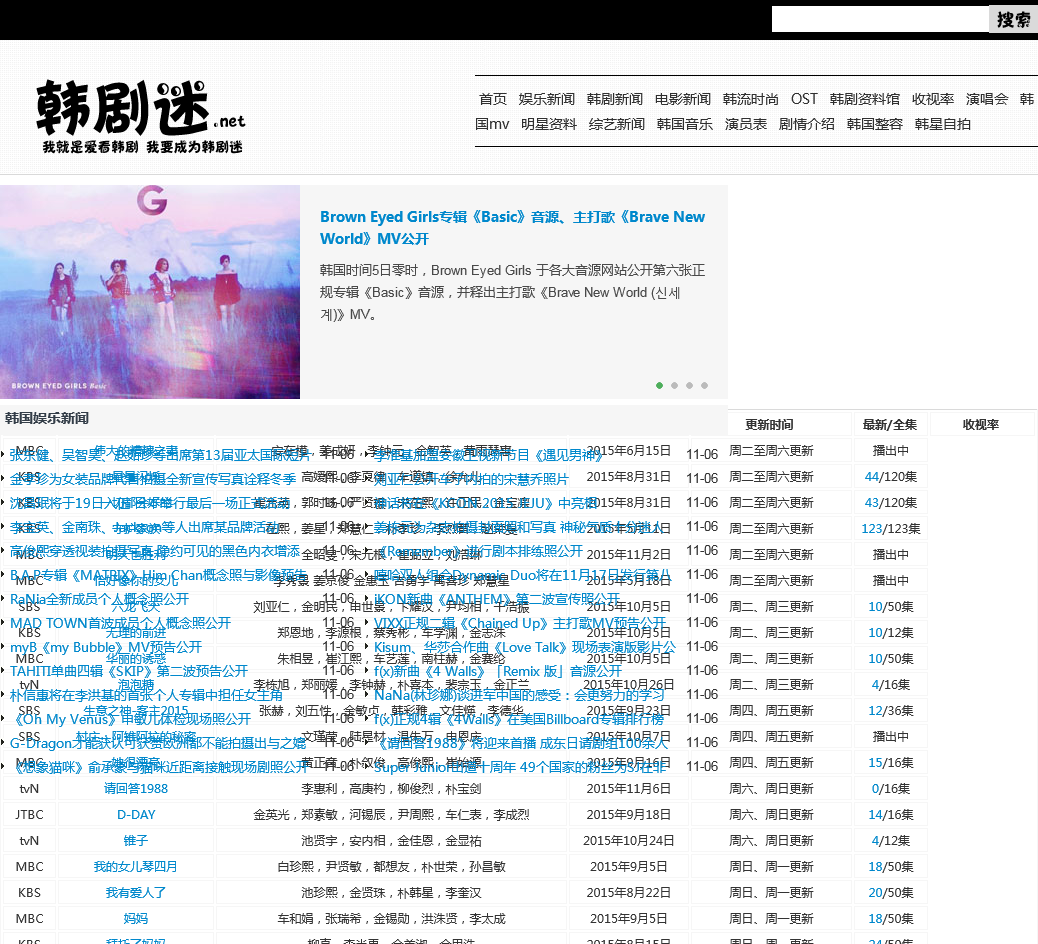This screenshot has height=944, width=1038.
Task: Open 演唱会 navigation link
Action: [x=986, y=99]
